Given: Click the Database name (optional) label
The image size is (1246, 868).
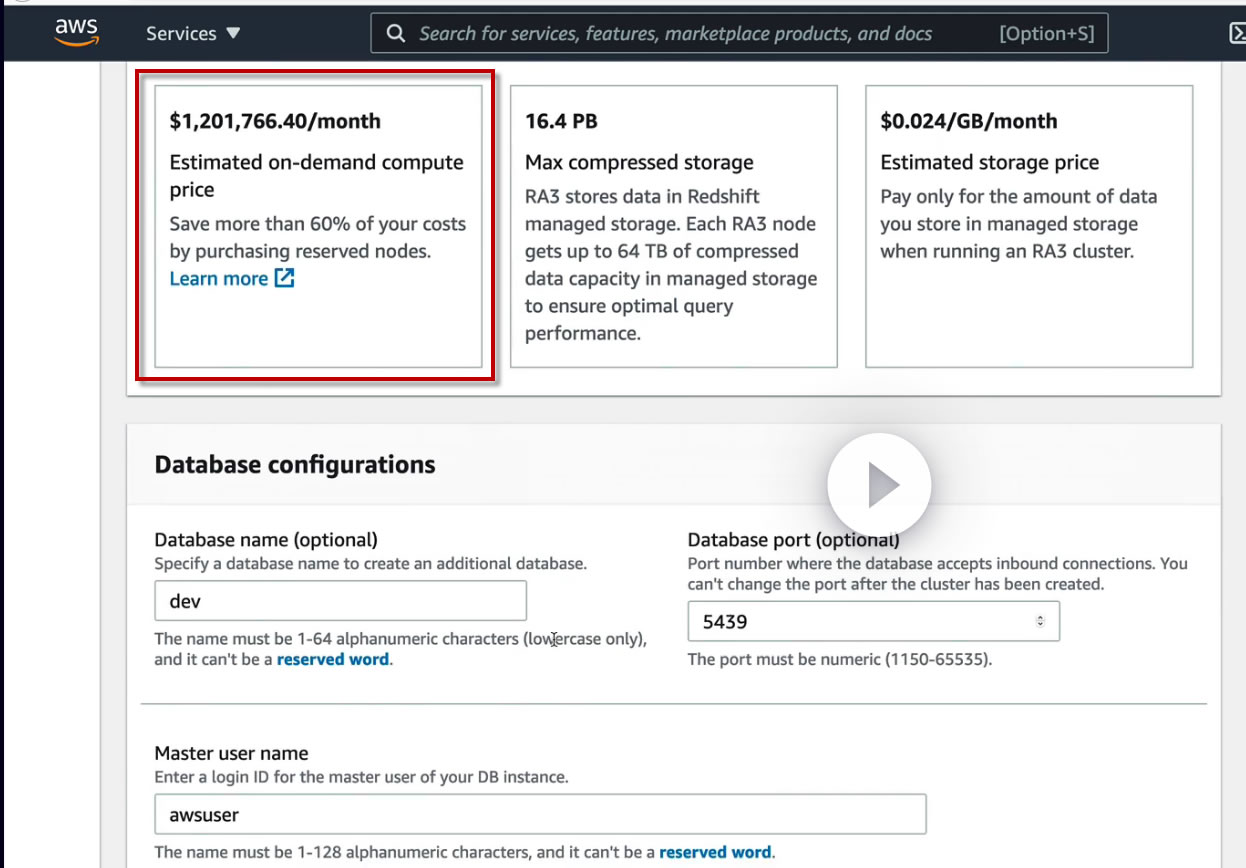Looking at the screenshot, I should pyautogui.click(x=266, y=540).
